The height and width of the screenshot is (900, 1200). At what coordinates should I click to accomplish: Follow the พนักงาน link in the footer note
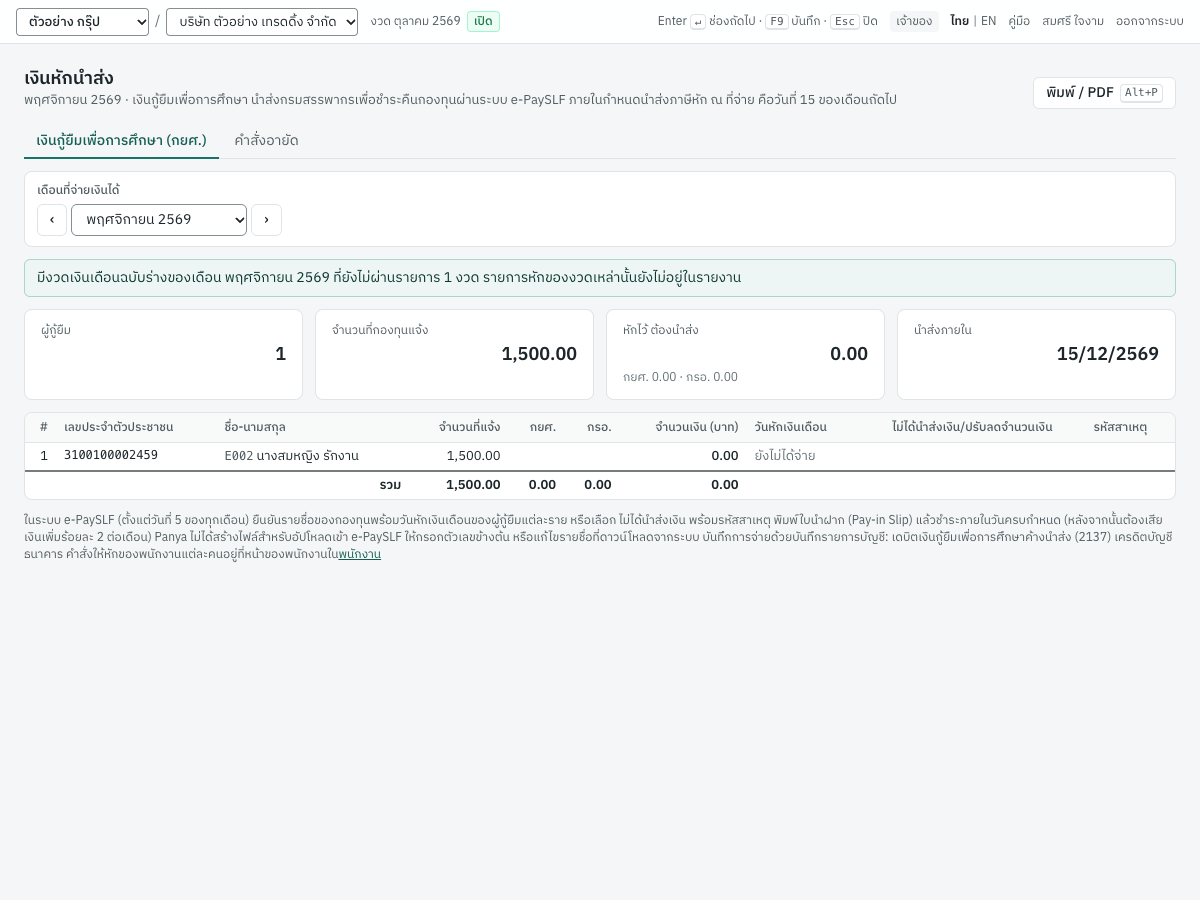359,554
